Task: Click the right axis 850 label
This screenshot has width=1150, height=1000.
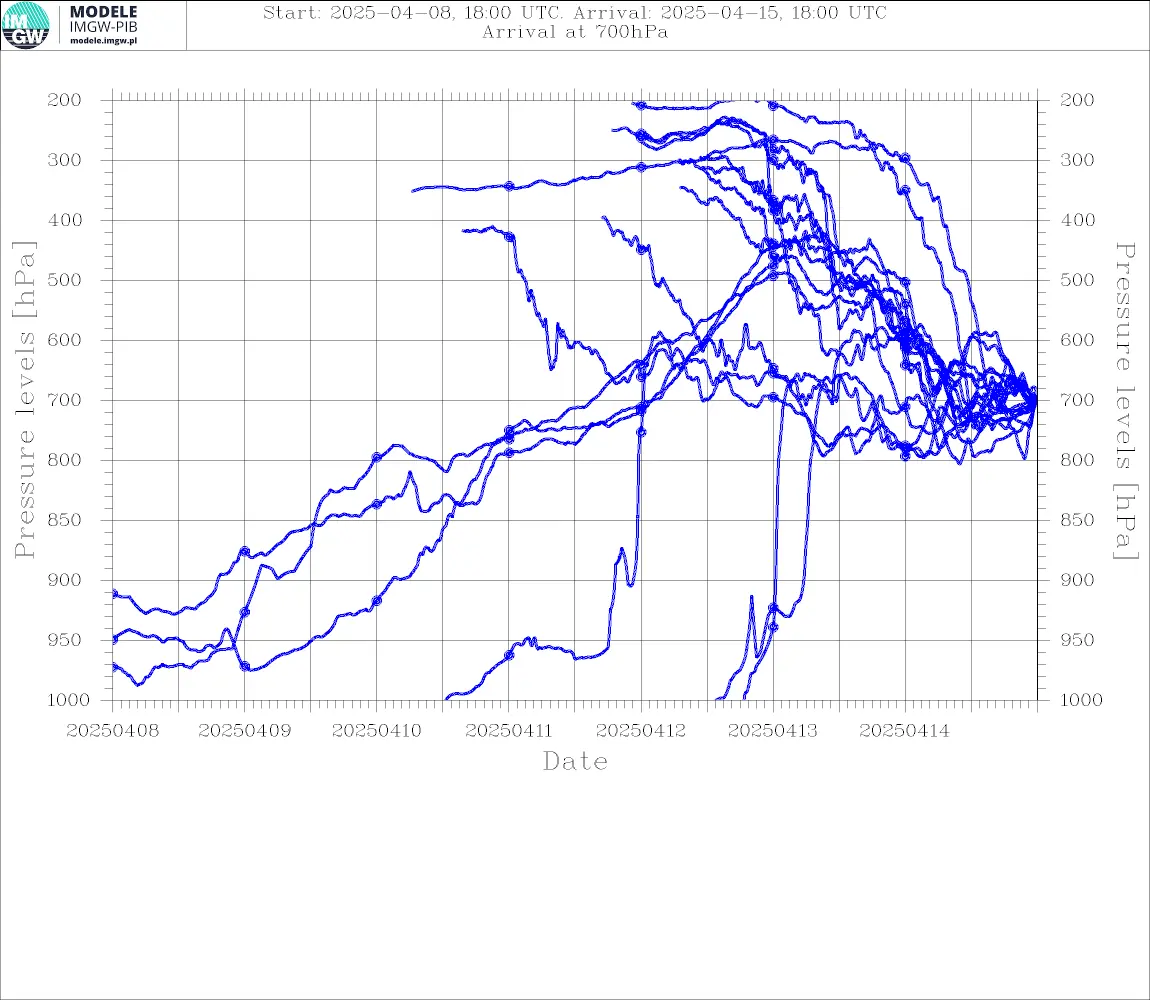Action: (x=1077, y=520)
